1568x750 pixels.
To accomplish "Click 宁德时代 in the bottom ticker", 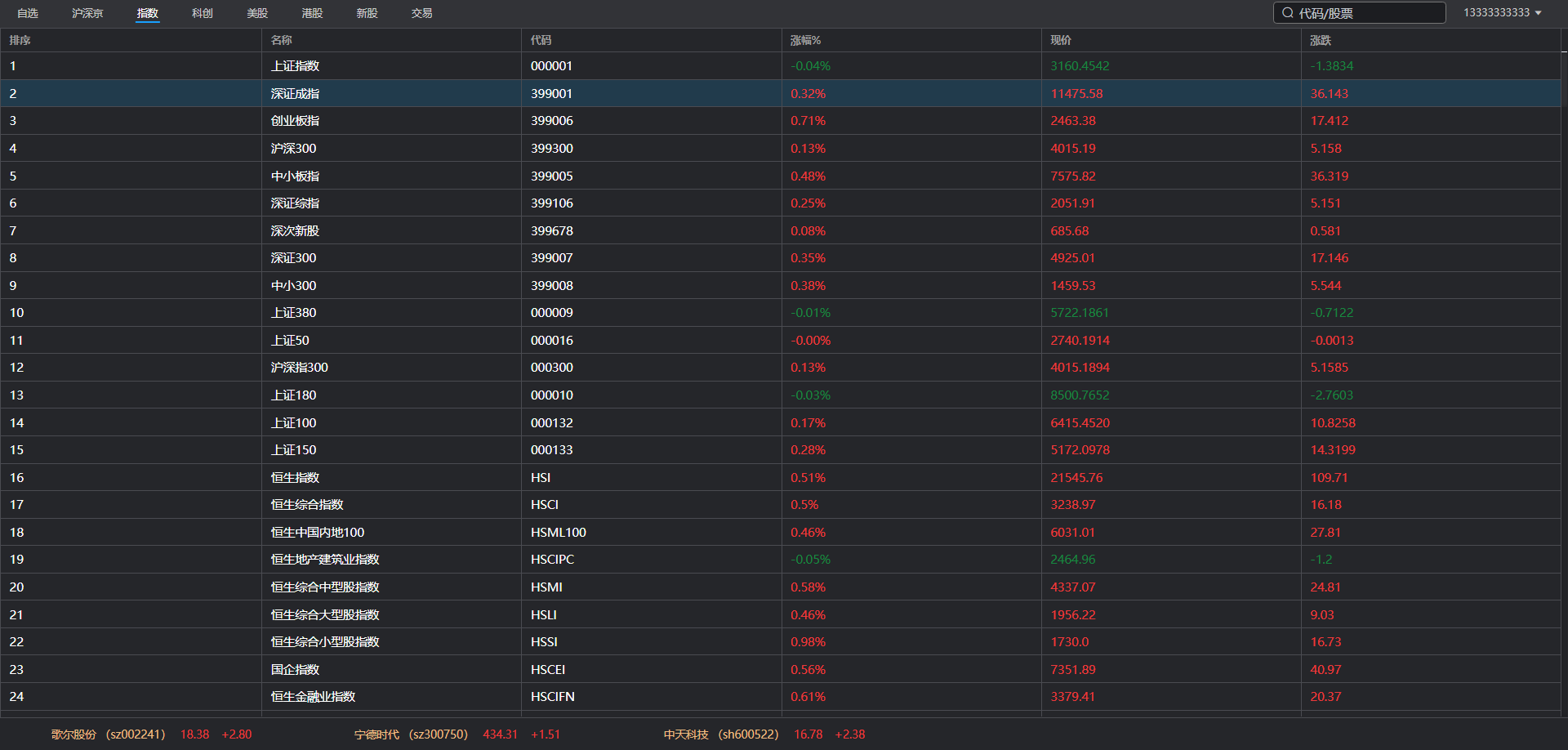I will click(x=376, y=734).
